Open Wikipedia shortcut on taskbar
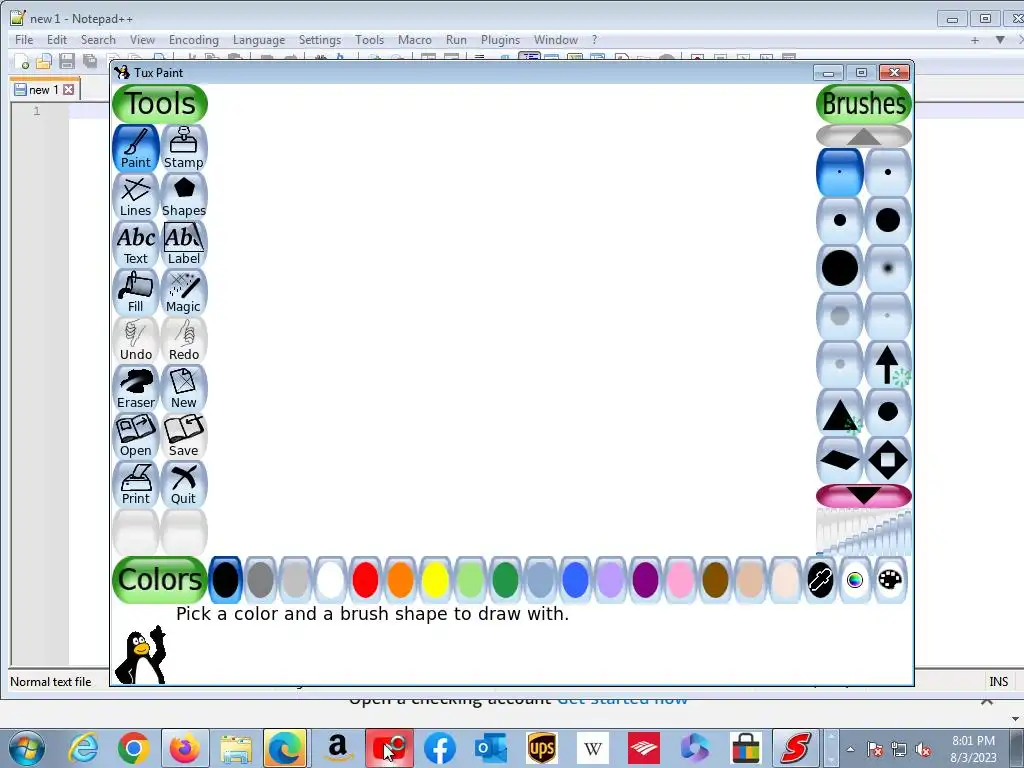This screenshot has width=1024, height=768. (593, 748)
